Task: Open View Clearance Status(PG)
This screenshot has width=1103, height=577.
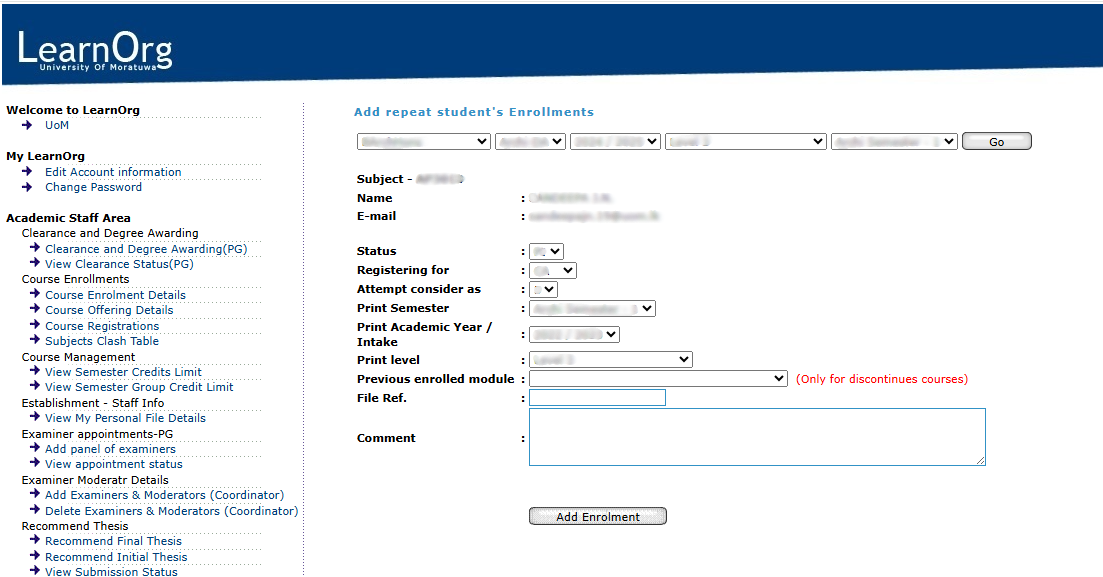Action: pos(119,264)
